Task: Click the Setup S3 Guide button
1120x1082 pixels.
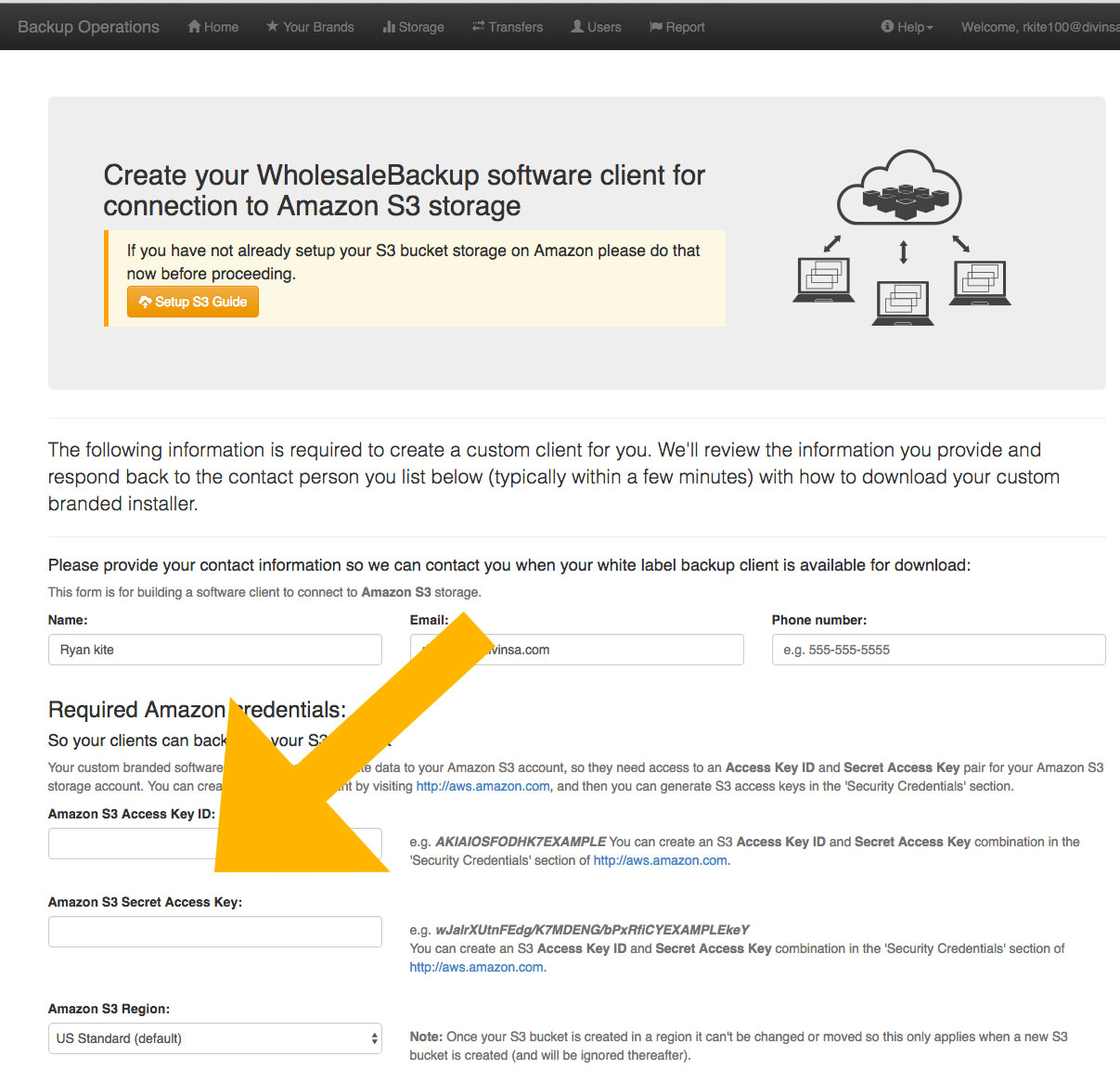Action: 193,302
